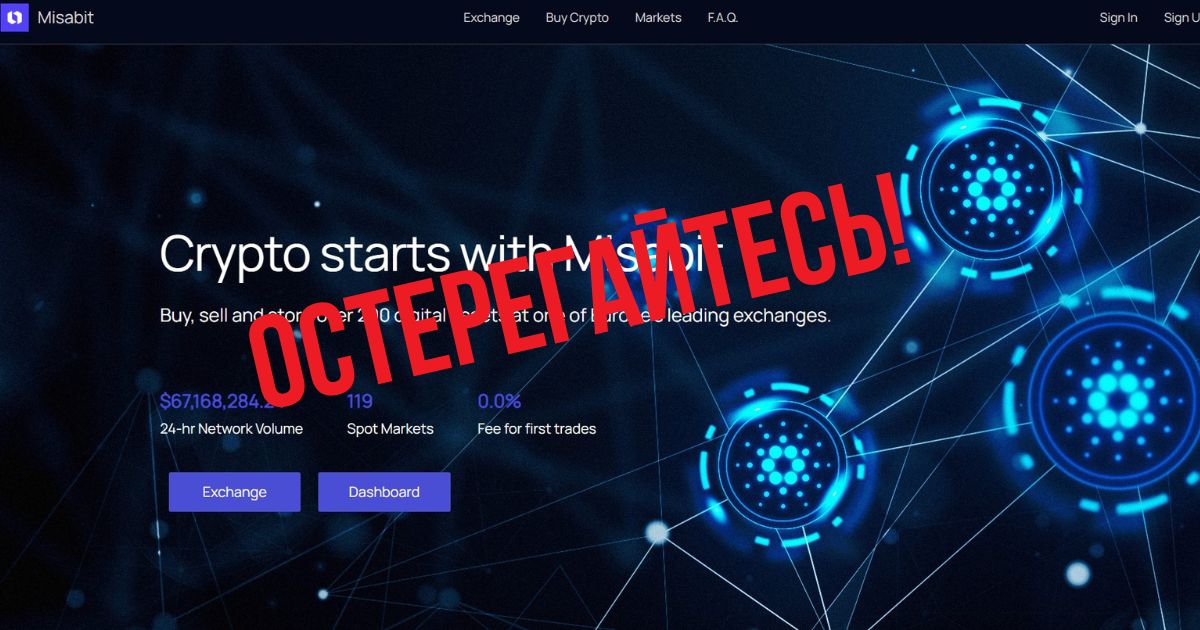
Task: Click the 119 spot markets number
Action: 360,402
